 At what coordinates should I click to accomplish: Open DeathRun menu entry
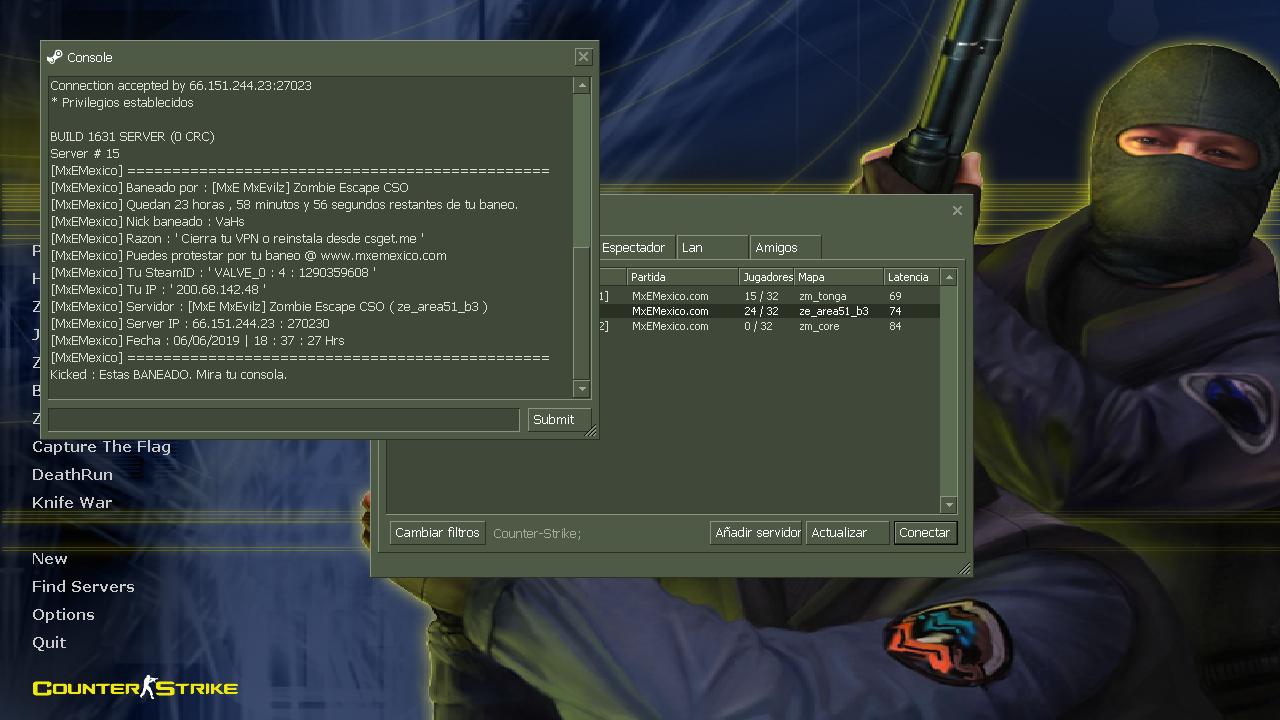(72, 475)
